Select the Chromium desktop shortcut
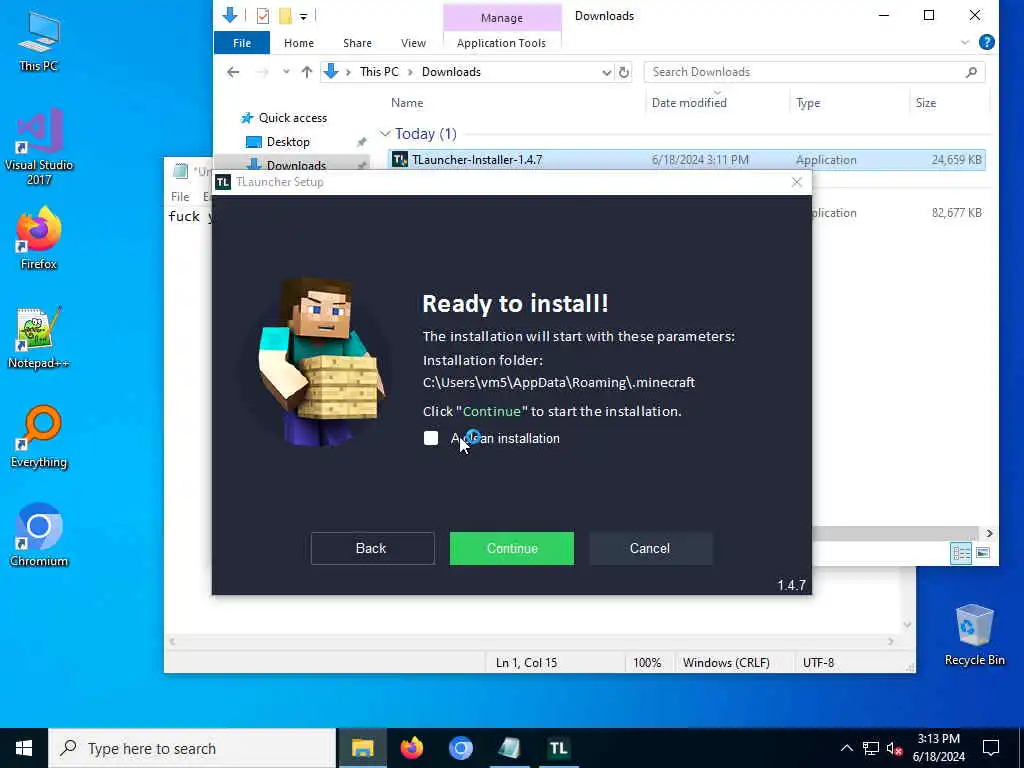 click(x=39, y=536)
